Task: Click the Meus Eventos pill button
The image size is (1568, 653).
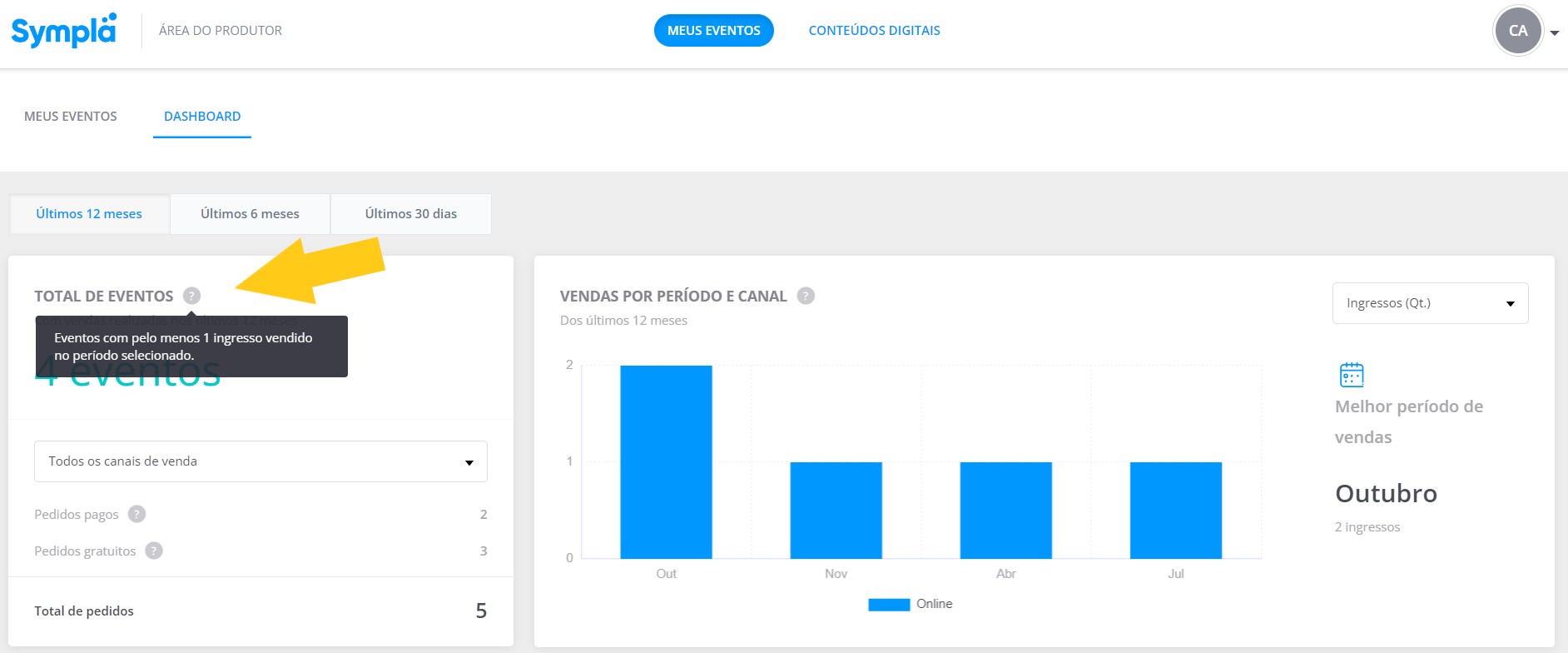Action: tap(714, 31)
